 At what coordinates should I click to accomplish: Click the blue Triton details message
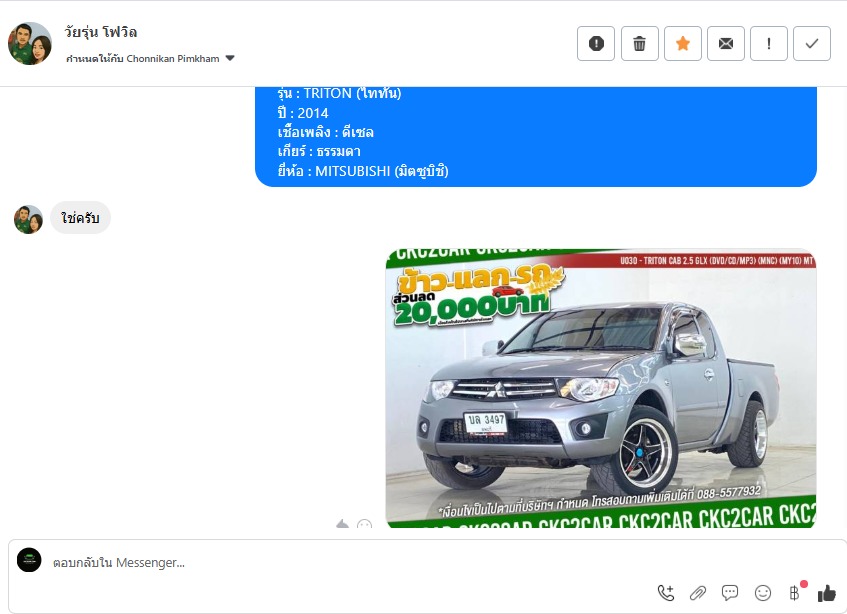tap(536, 137)
